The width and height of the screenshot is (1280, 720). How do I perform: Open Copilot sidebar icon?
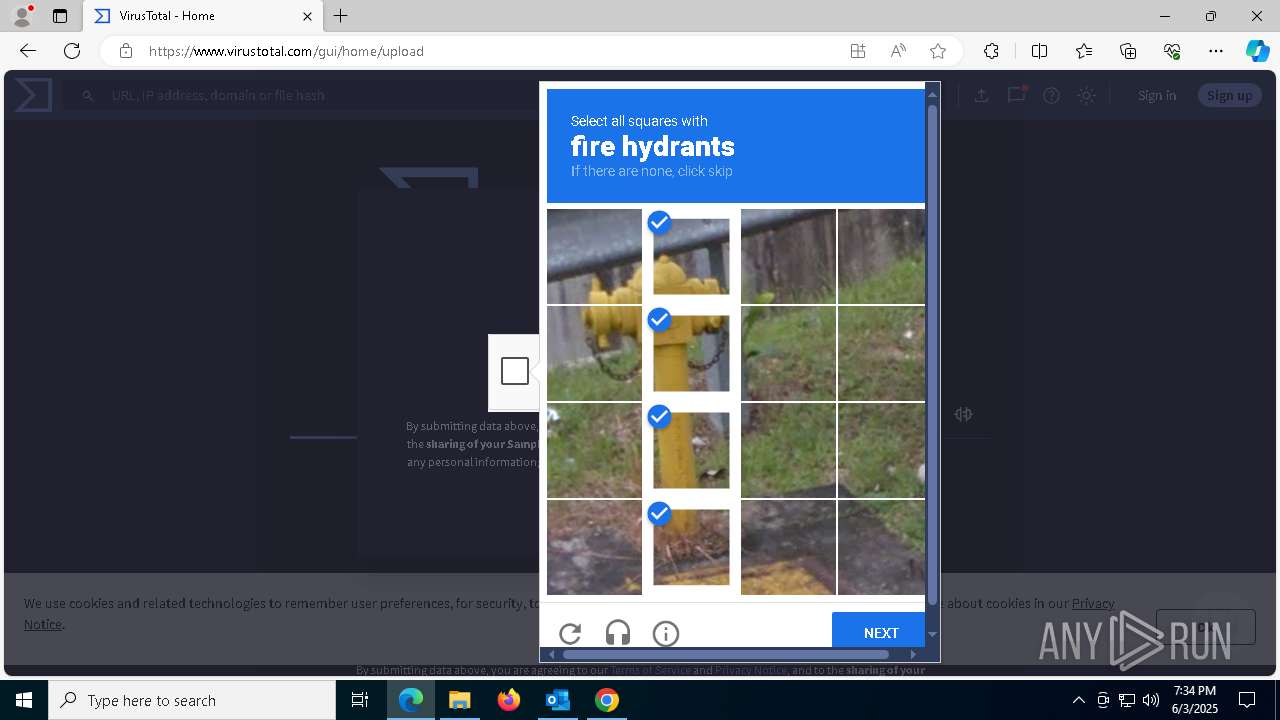click(x=1257, y=51)
